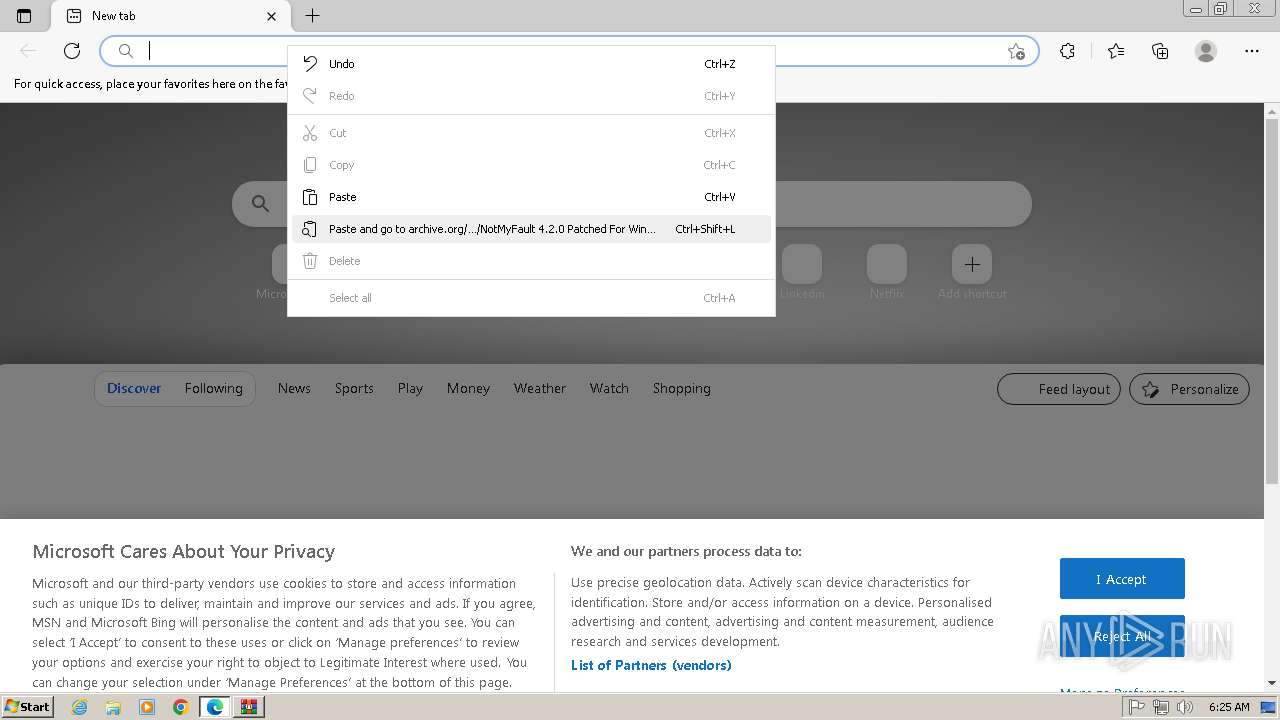Open List of Partners (vendors) link

pos(651,665)
